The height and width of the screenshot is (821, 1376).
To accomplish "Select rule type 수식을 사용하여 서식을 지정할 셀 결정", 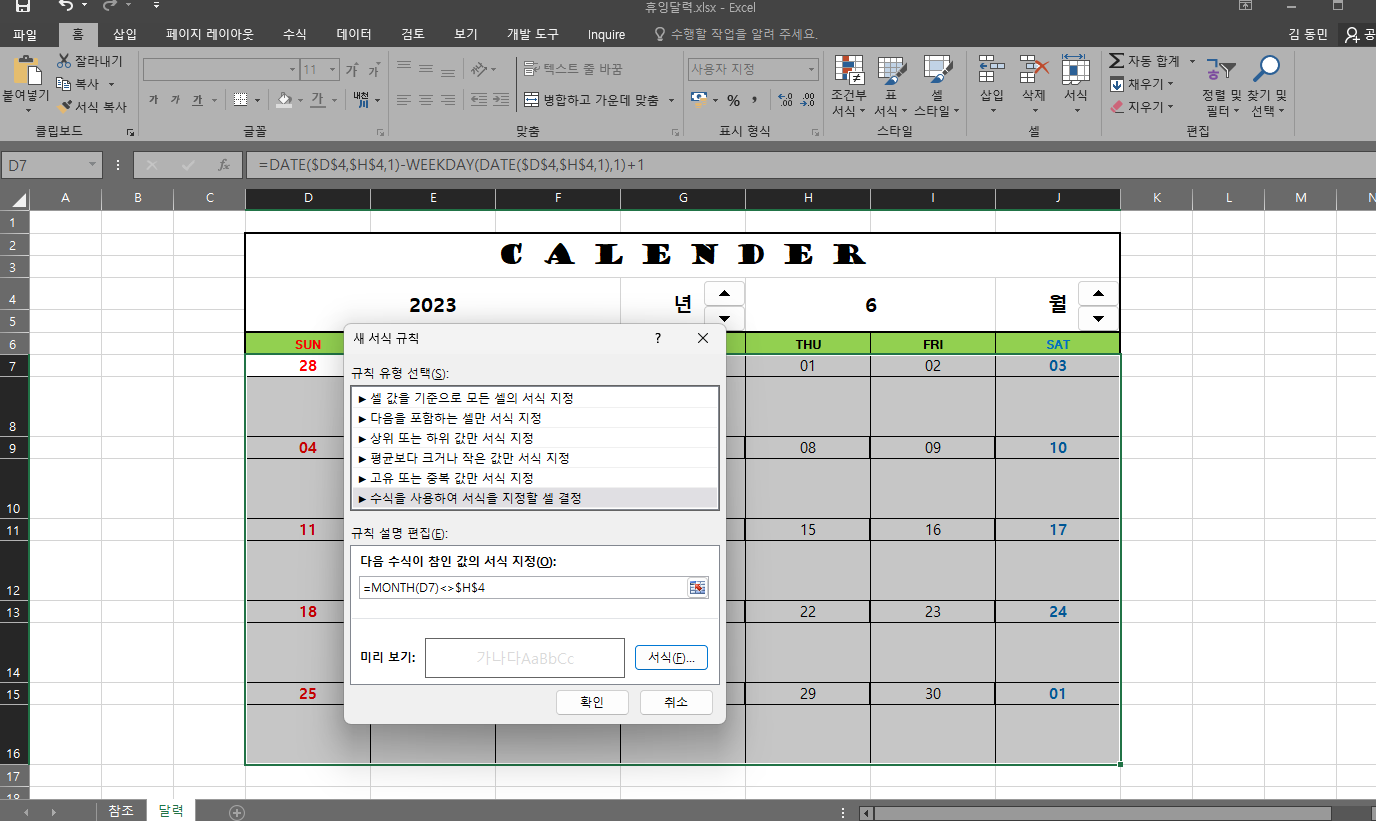I will pyautogui.click(x=535, y=497).
